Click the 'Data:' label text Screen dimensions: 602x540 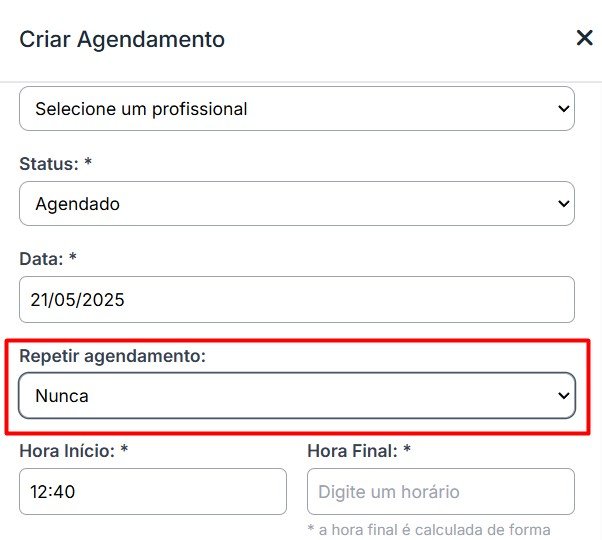(41, 258)
